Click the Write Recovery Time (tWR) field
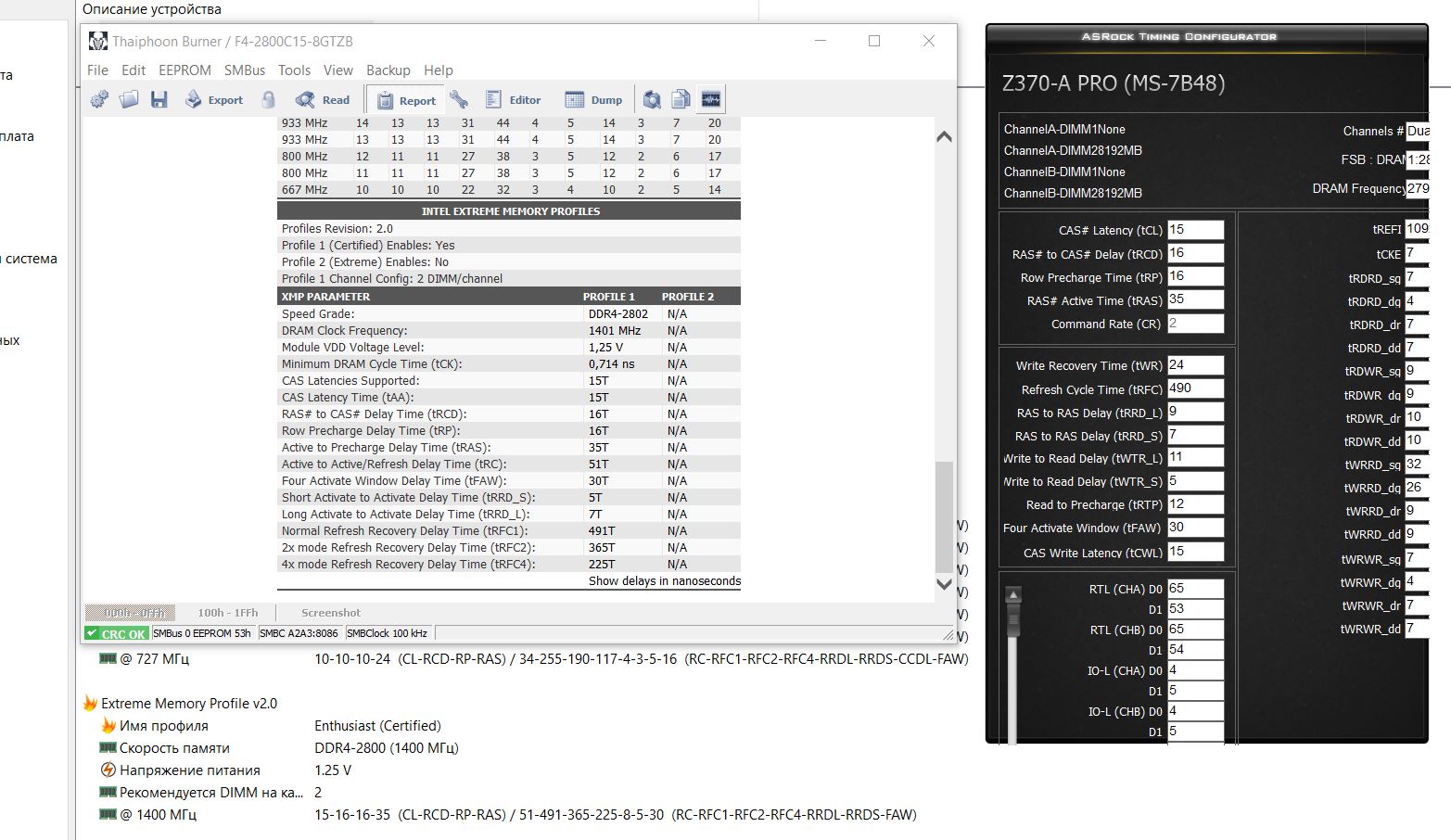 (1195, 365)
